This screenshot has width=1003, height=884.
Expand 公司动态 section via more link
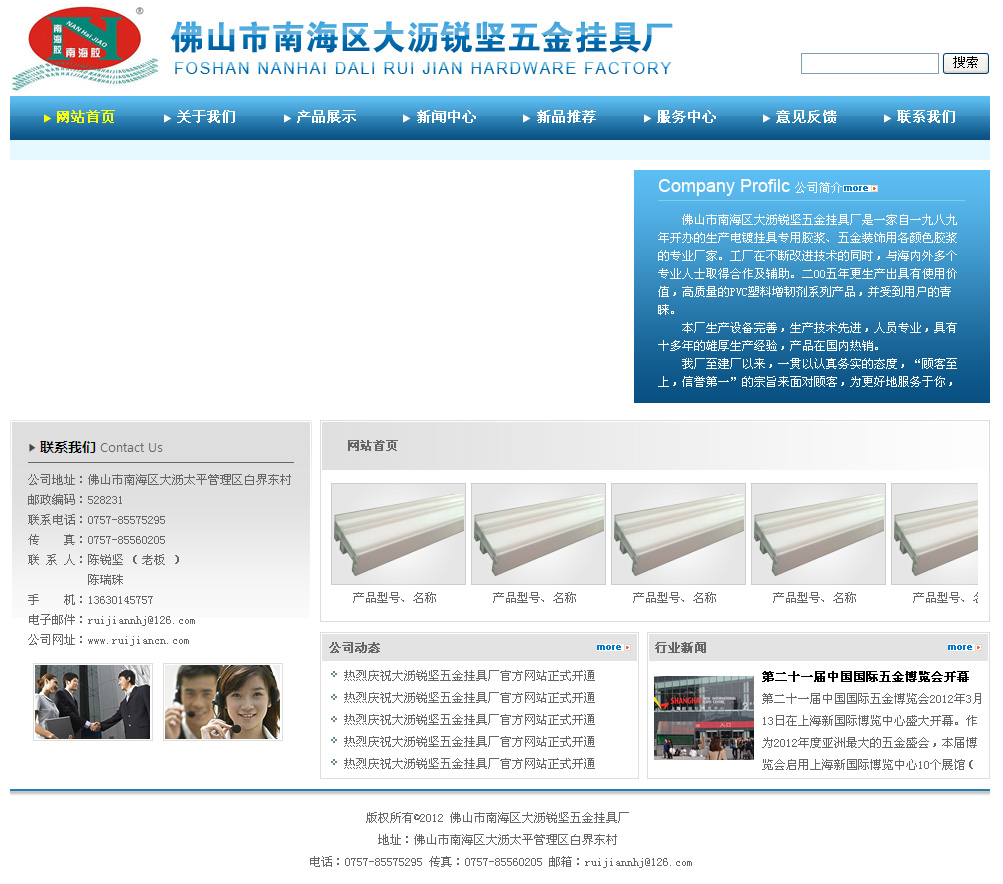tap(612, 647)
